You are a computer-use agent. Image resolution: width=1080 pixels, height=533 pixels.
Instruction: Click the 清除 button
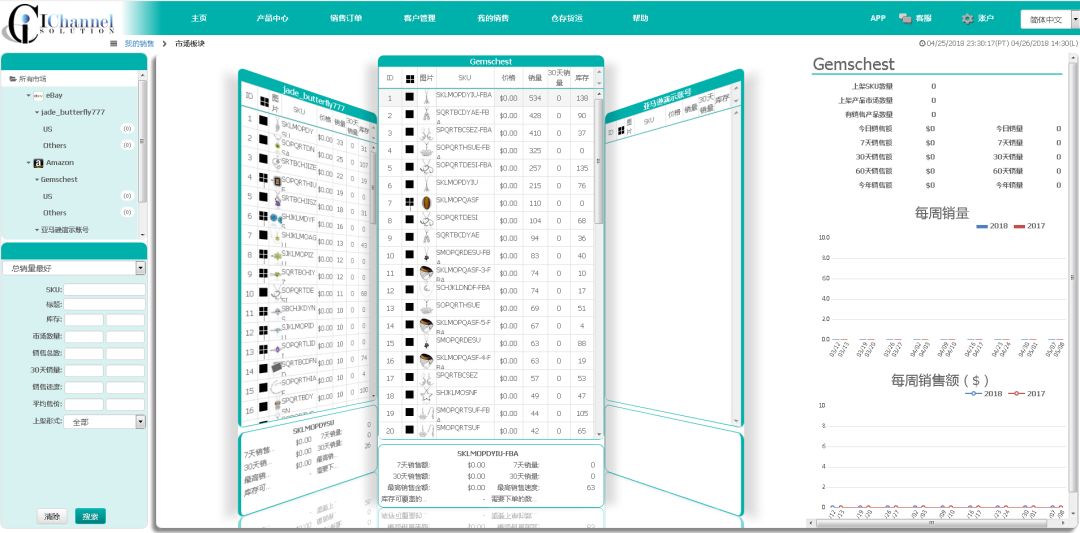tap(52, 516)
